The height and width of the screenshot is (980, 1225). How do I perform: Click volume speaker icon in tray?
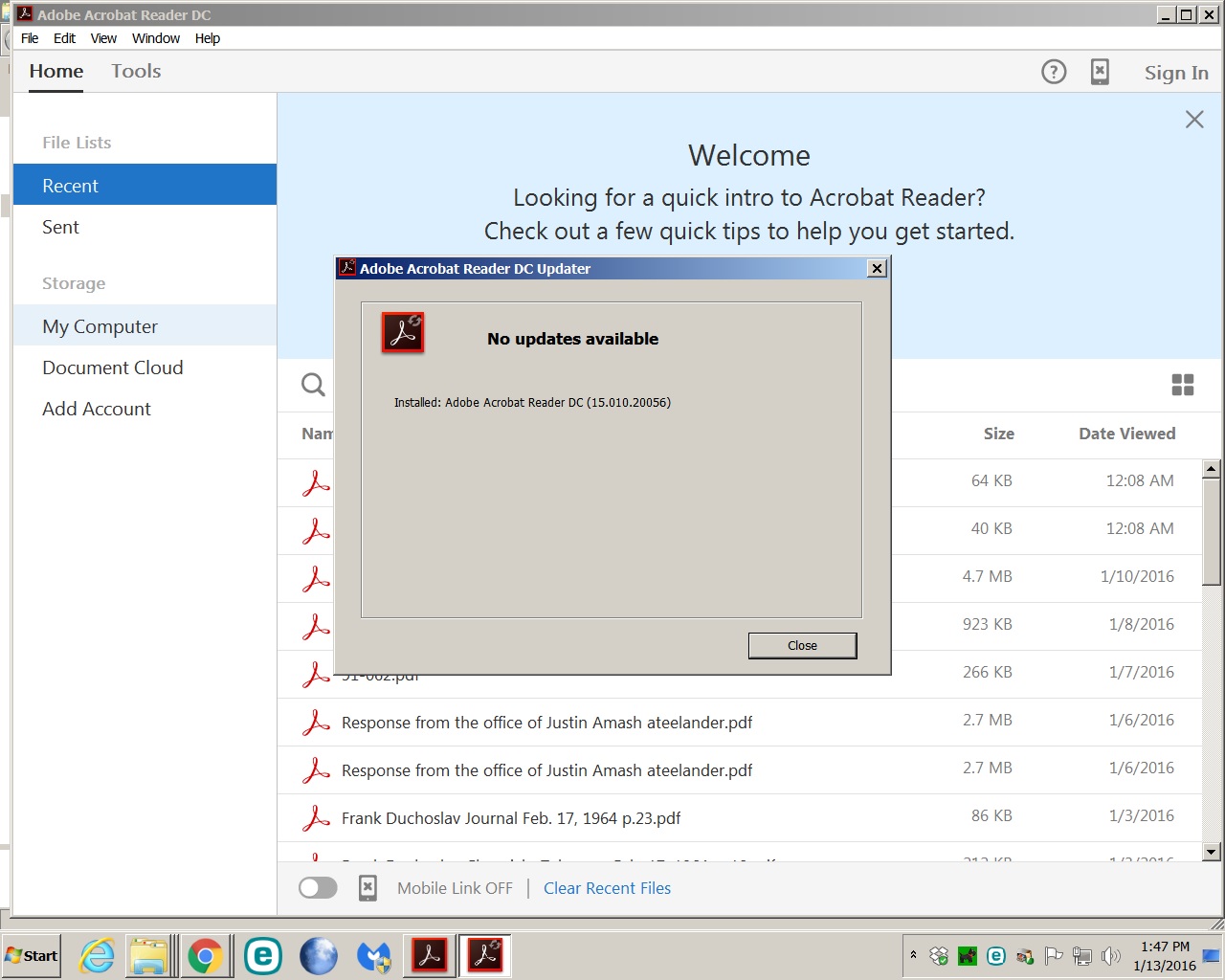tap(1110, 955)
